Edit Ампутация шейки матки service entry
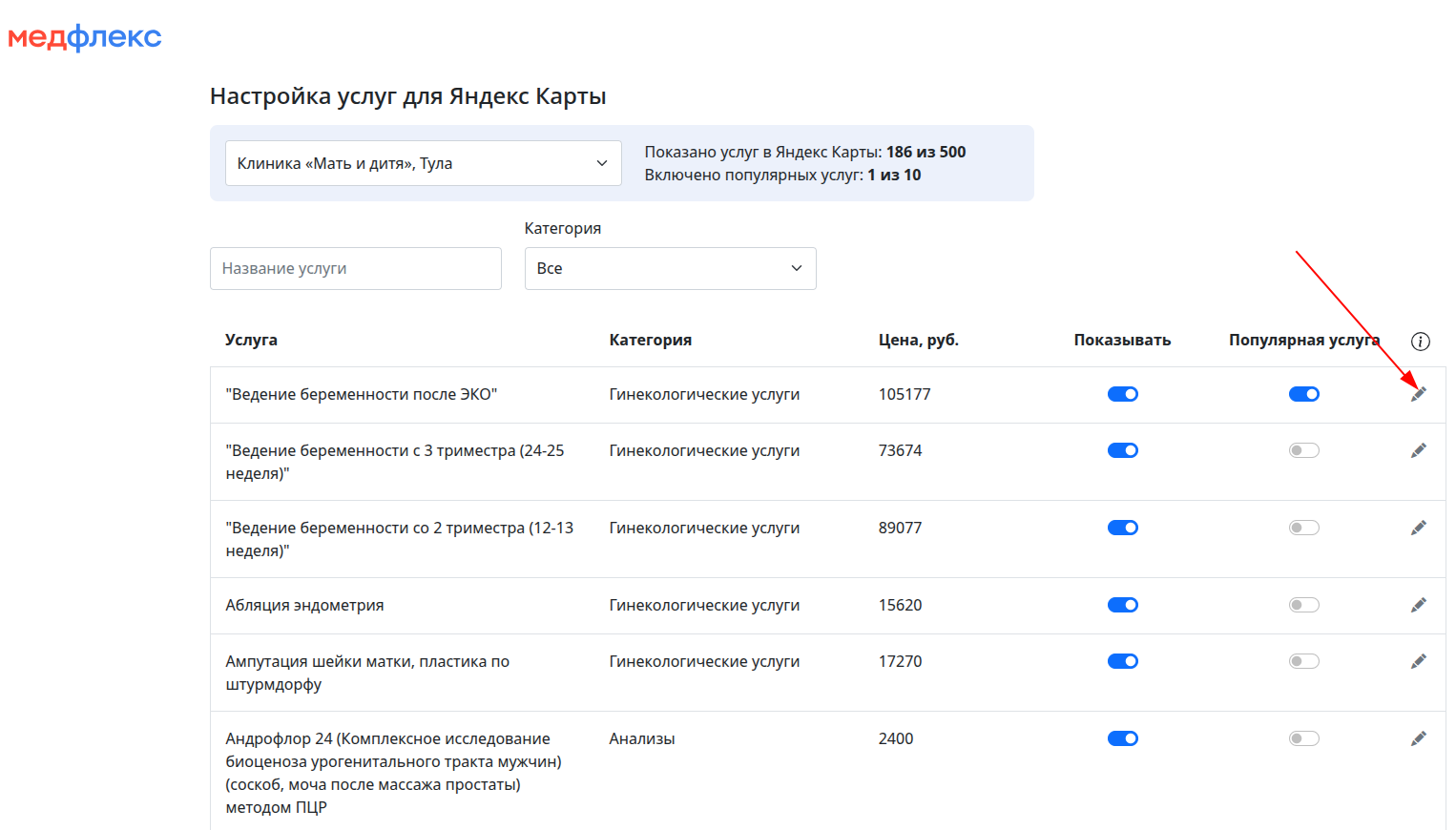Viewport: 1456px width, 830px height. pos(1419,661)
